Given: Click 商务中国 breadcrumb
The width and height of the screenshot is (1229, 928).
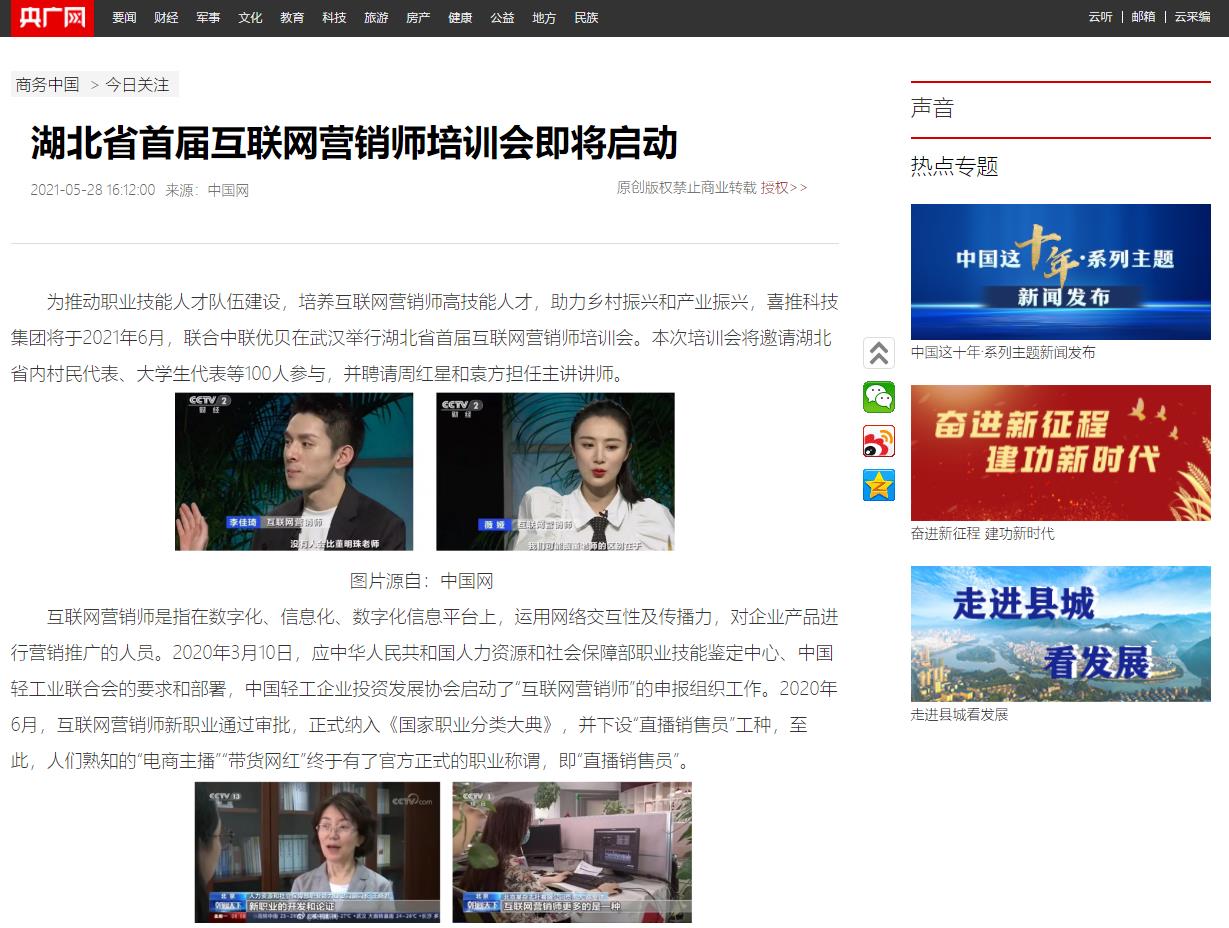Looking at the screenshot, I should coord(47,85).
